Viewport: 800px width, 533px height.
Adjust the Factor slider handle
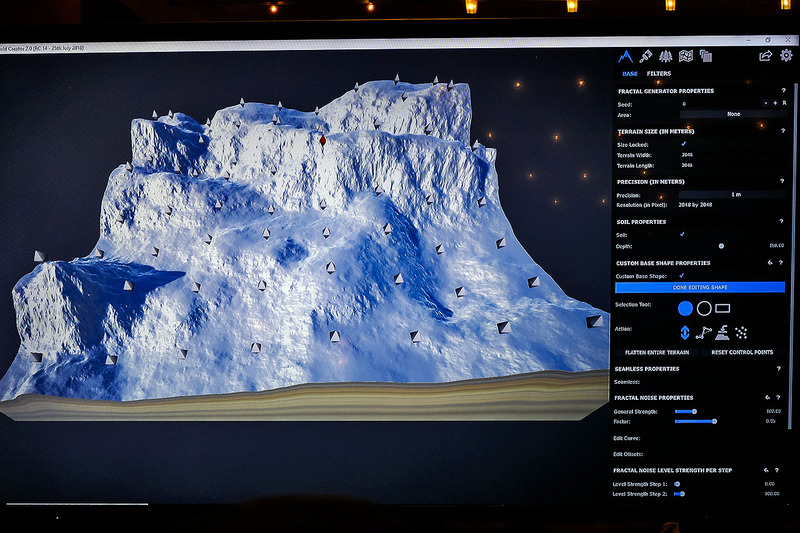click(x=714, y=421)
